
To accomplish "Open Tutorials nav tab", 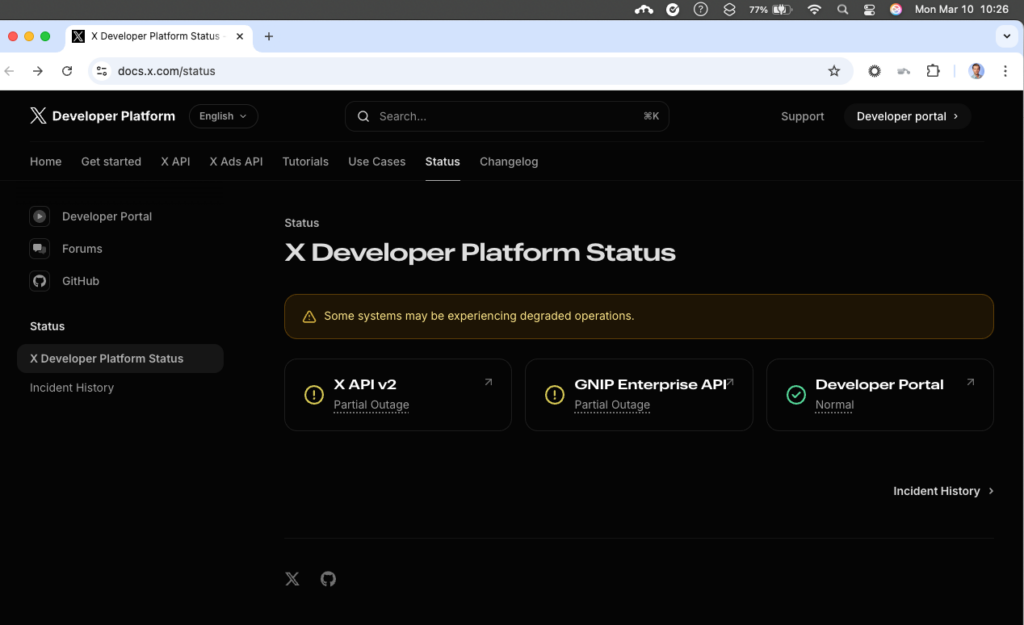I will click(306, 161).
